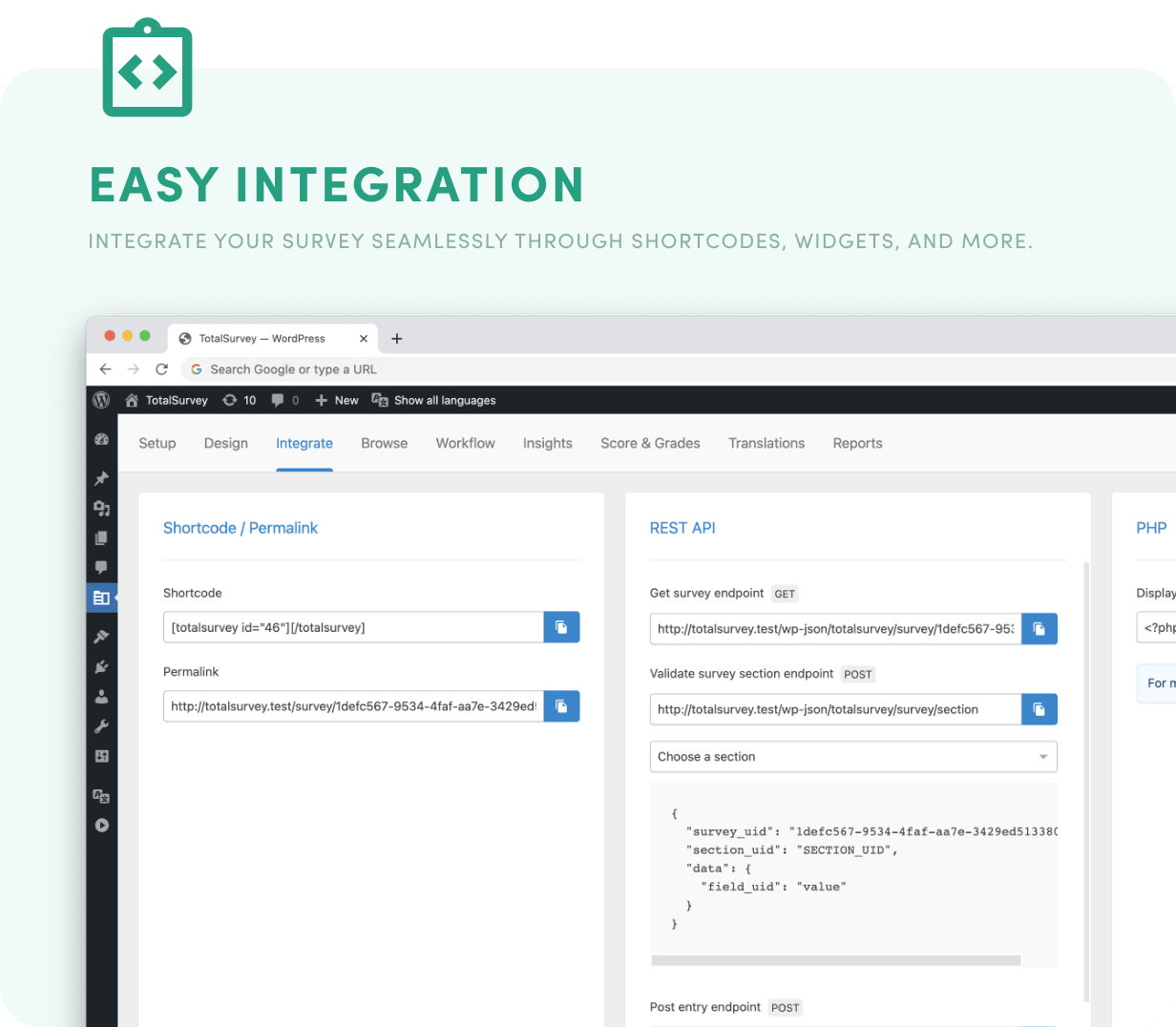Click the POST badge beside Post entry endpoint
The height and width of the screenshot is (1027, 1176).
pyautogui.click(x=786, y=1008)
